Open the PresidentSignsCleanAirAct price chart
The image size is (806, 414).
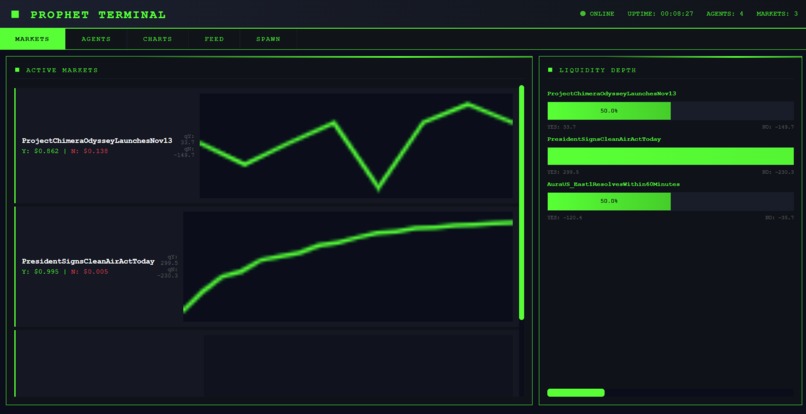click(x=348, y=266)
